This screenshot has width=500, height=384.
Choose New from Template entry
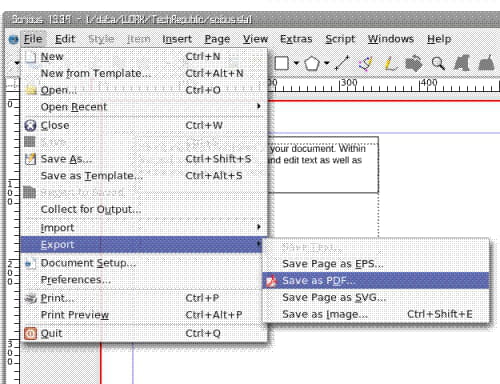click(x=144, y=73)
